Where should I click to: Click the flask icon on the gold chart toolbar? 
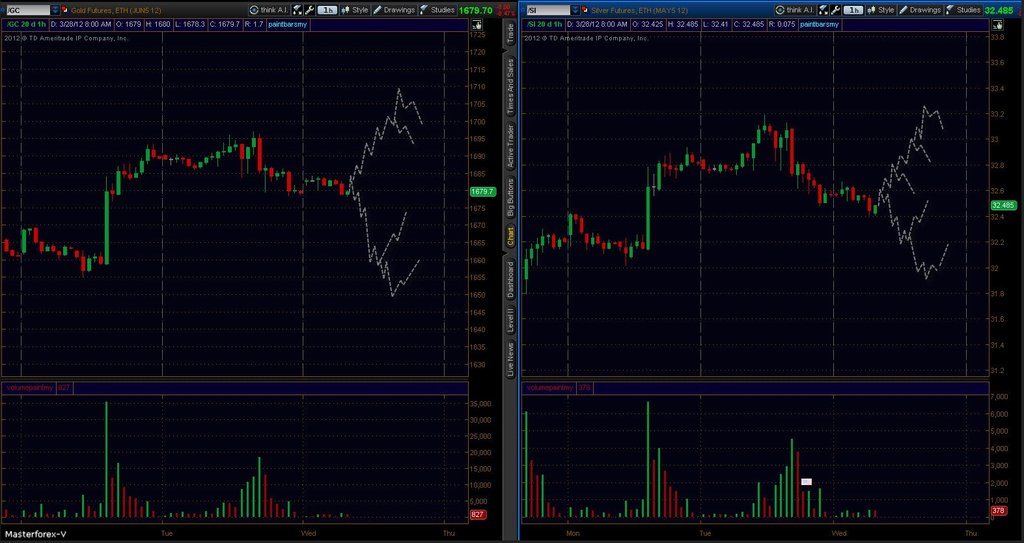298,10
